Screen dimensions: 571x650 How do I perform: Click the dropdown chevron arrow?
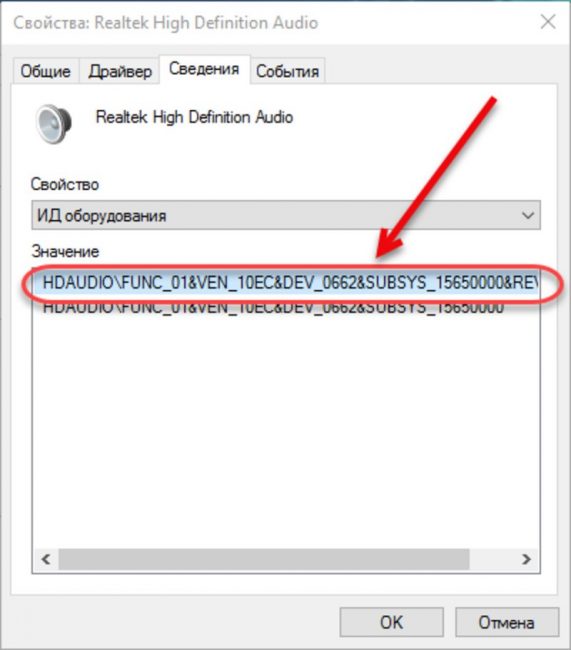[527, 216]
